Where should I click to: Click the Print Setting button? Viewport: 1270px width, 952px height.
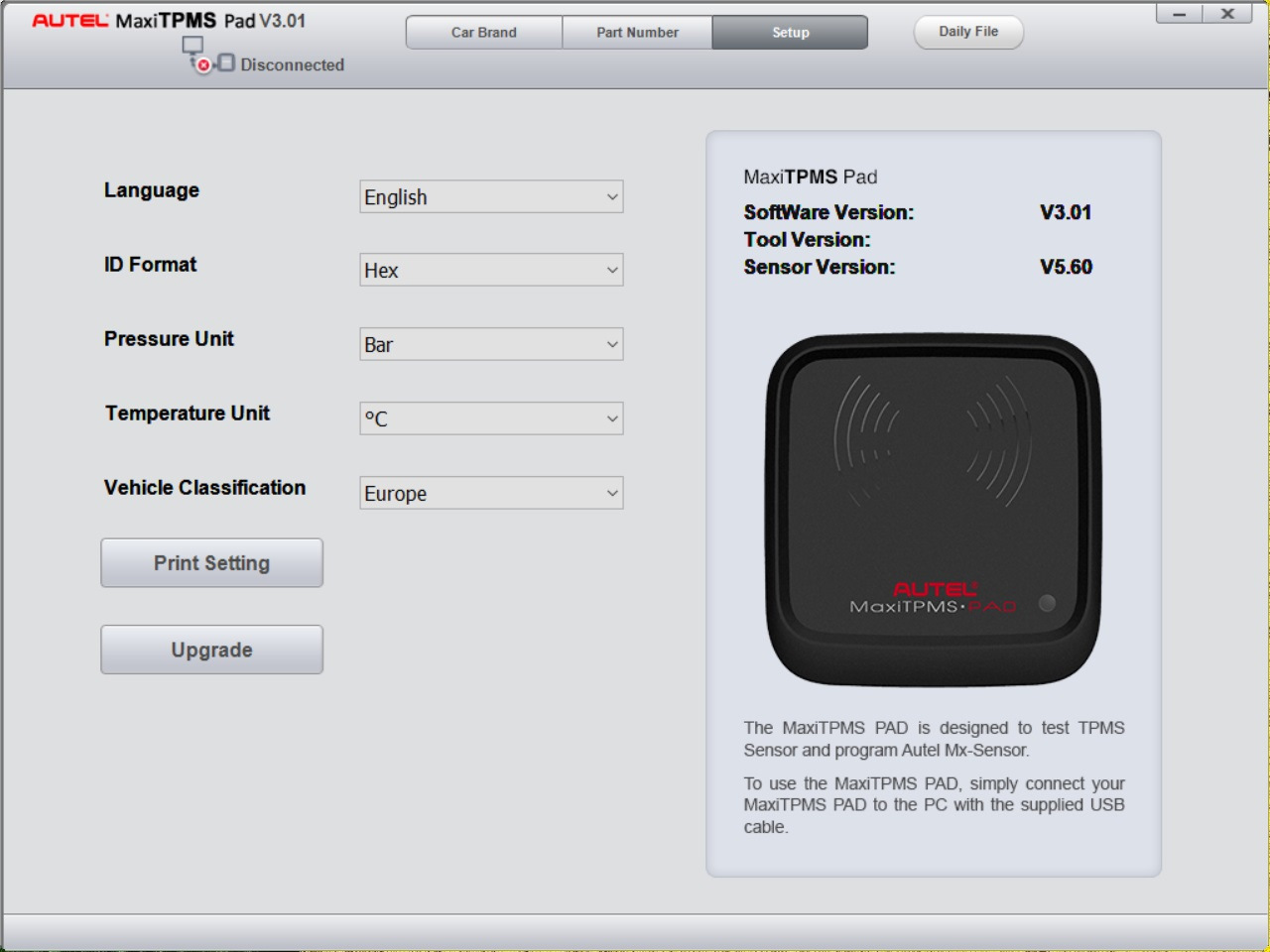[x=211, y=563]
